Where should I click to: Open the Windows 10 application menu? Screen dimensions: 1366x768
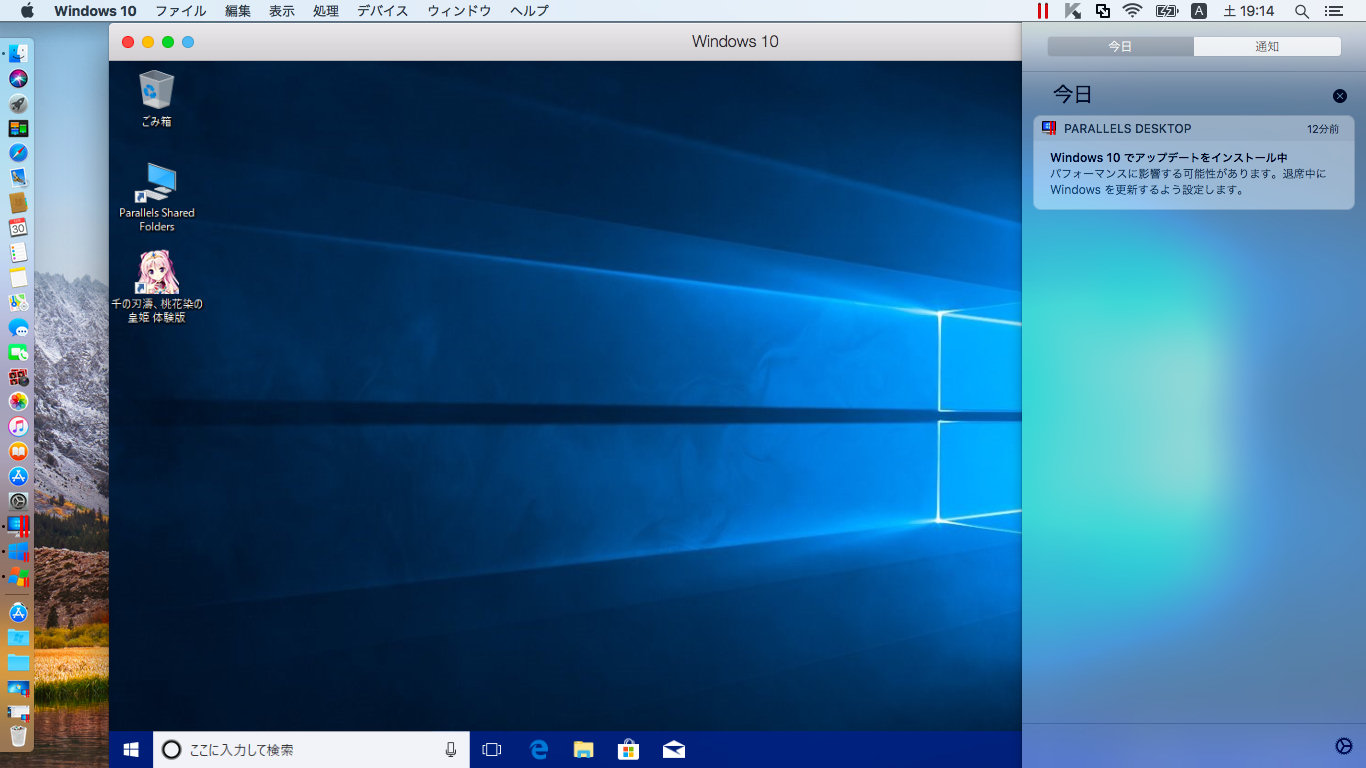pyautogui.click(x=95, y=11)
